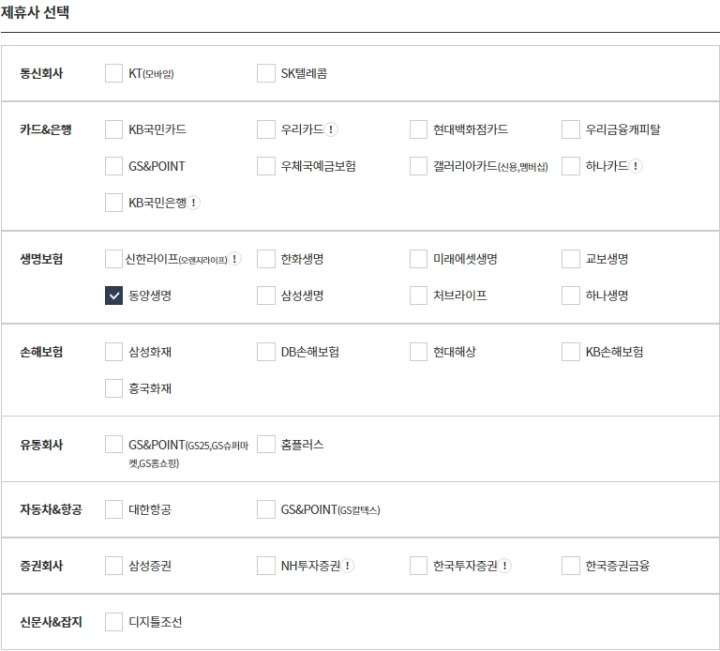
Task: Click the 디지틀조선 label text
Action: 156,622
